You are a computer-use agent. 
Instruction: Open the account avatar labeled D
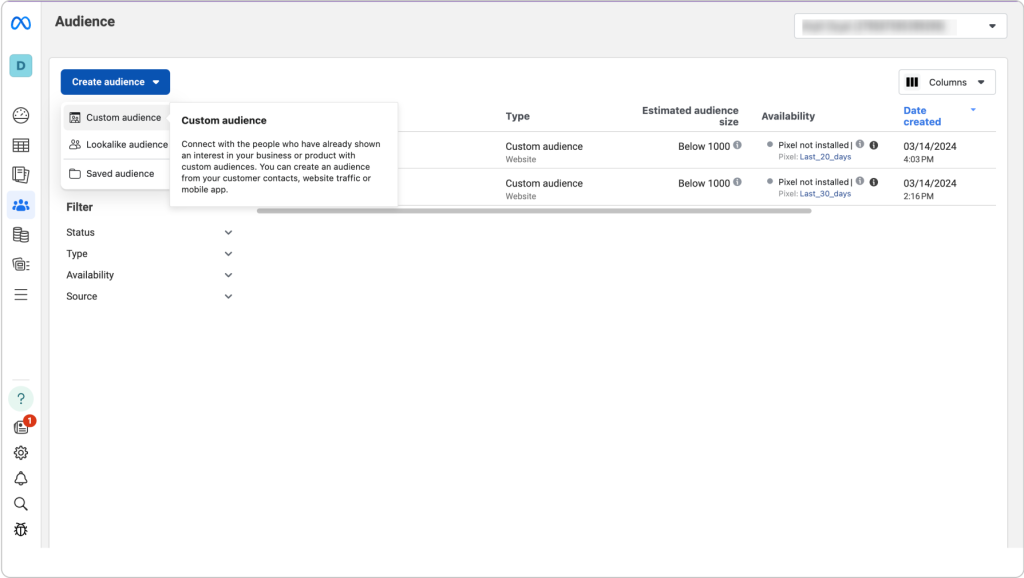pos(21,65)
